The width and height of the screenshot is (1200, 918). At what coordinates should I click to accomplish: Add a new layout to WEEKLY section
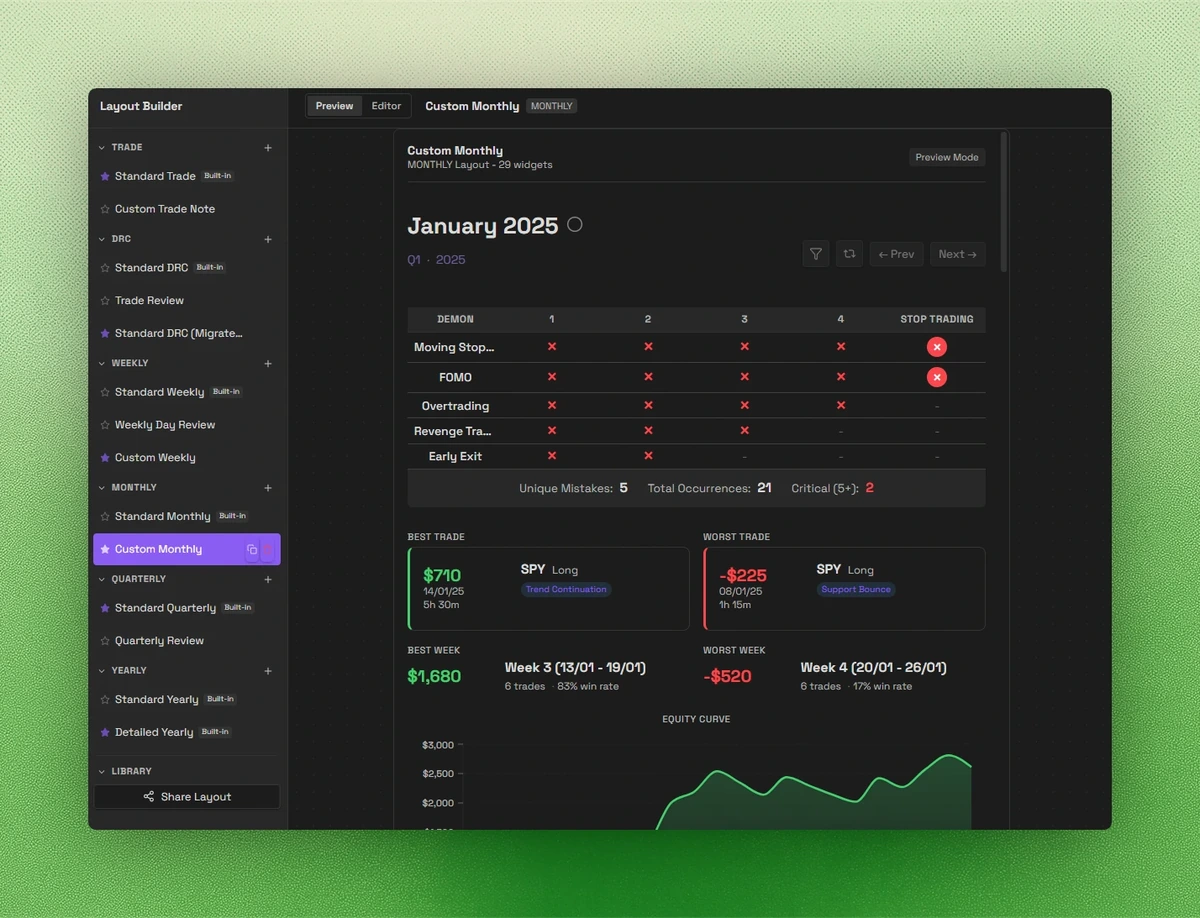(x=268, y=364)
